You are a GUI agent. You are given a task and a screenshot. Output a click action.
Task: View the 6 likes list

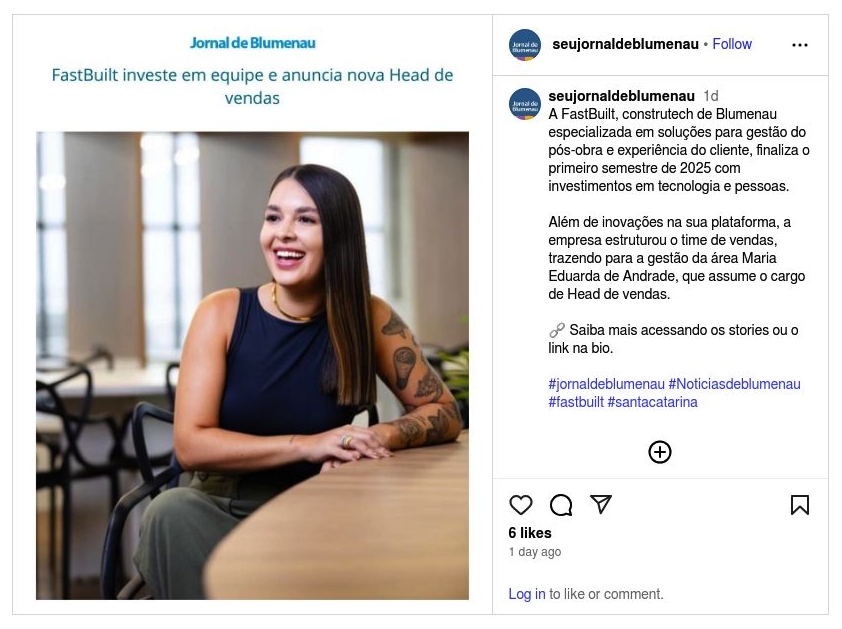pyautogui.click(x=529, y=533)
